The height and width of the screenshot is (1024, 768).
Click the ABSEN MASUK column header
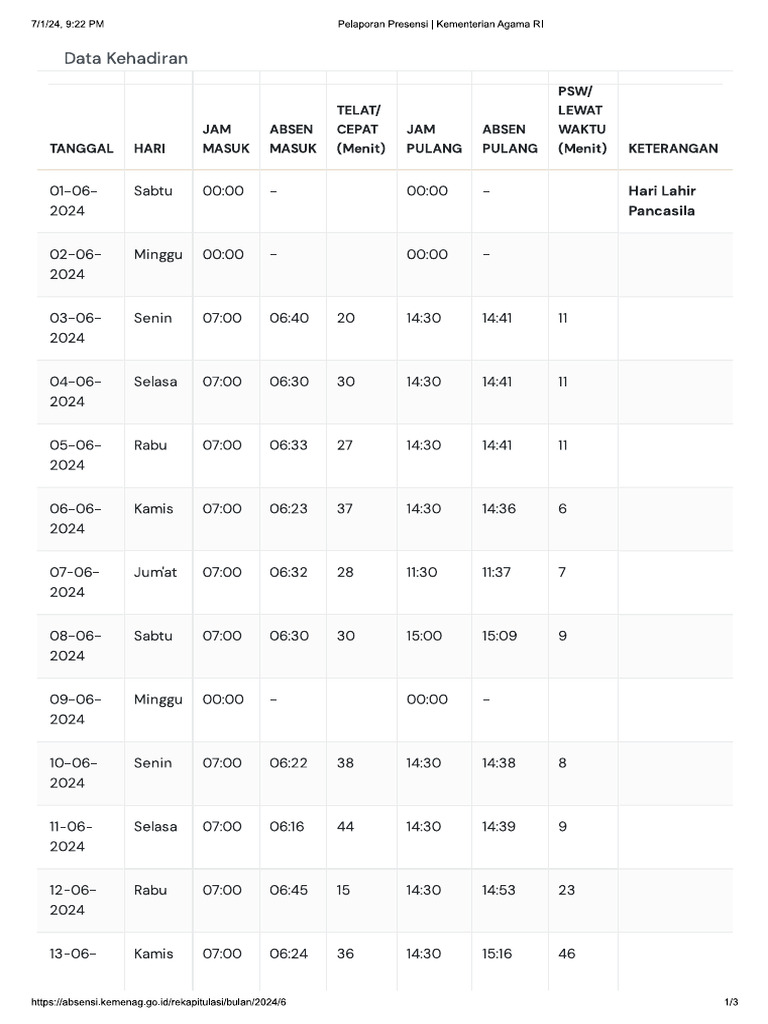click(x=292, y=139)
